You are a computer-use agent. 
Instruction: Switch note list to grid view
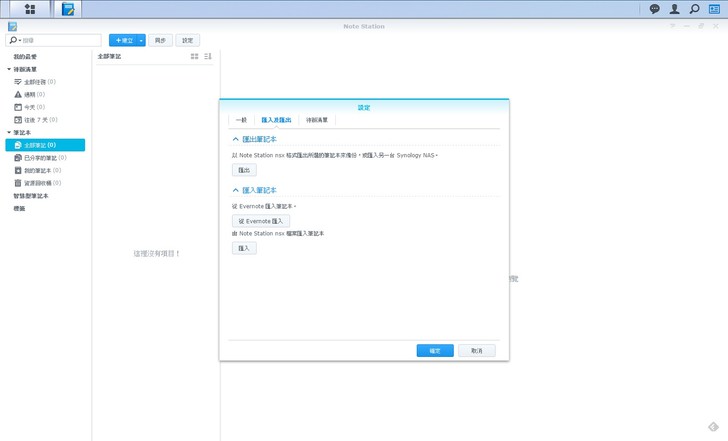click(194, 57)
